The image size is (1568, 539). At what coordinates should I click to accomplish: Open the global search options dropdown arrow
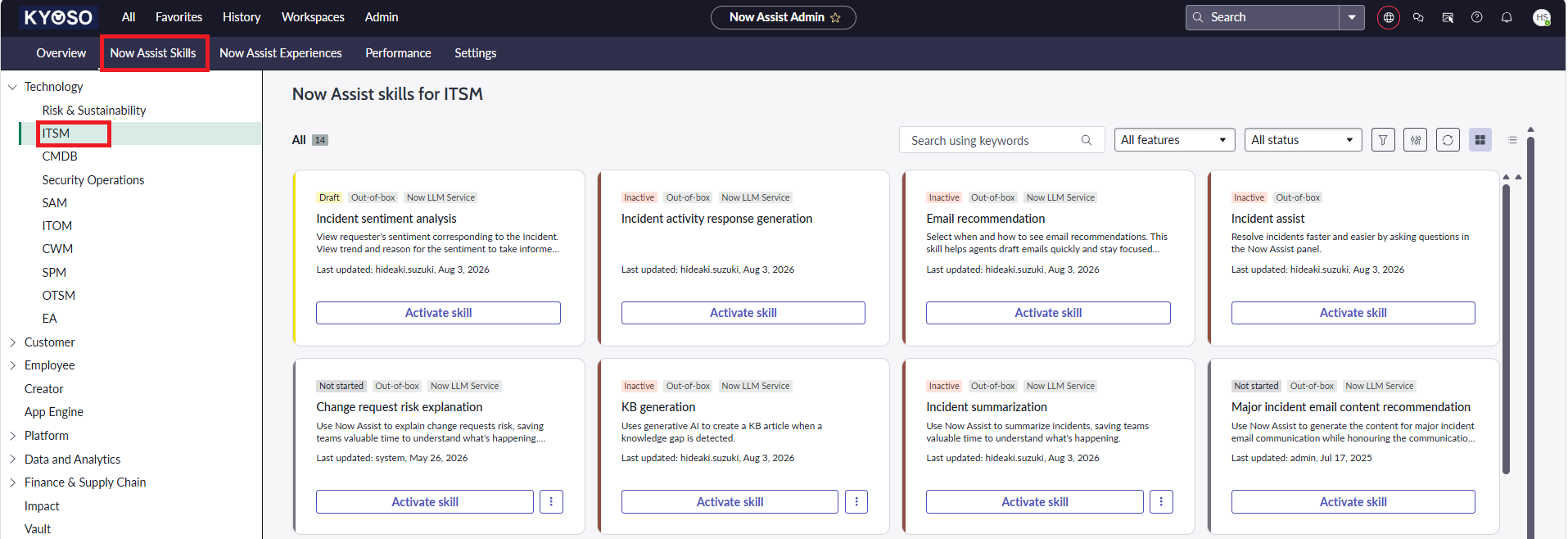1352,17
